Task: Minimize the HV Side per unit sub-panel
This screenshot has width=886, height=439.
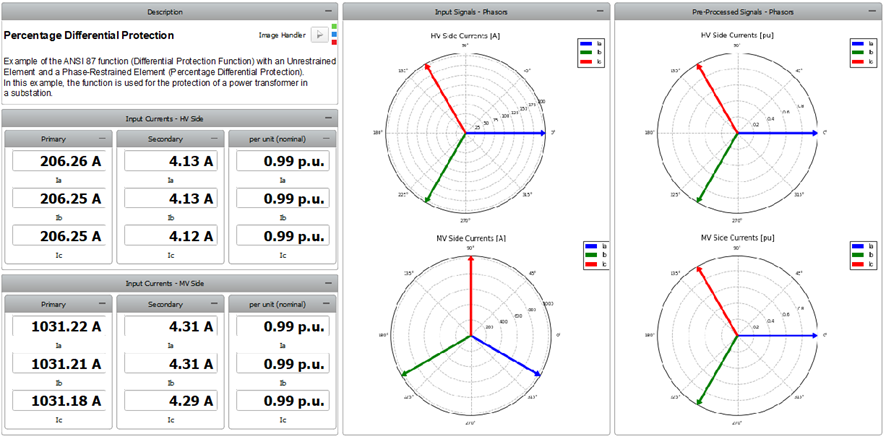Action: click(x=326, y=139)
